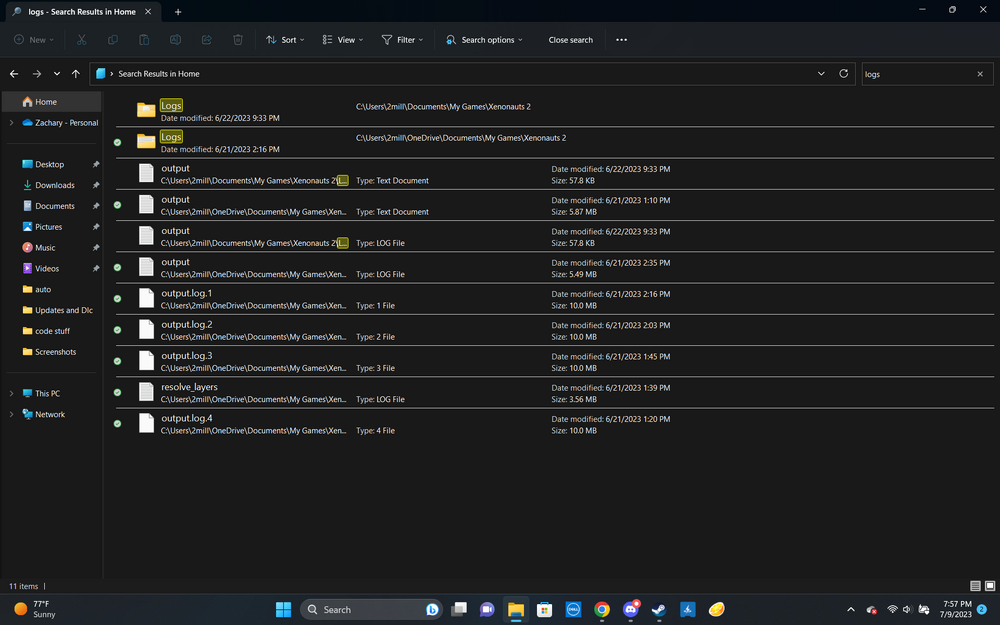Click the Rename icon in toolbar
This screenshot has height=625, width=1000.
click(x=175, y=40)
